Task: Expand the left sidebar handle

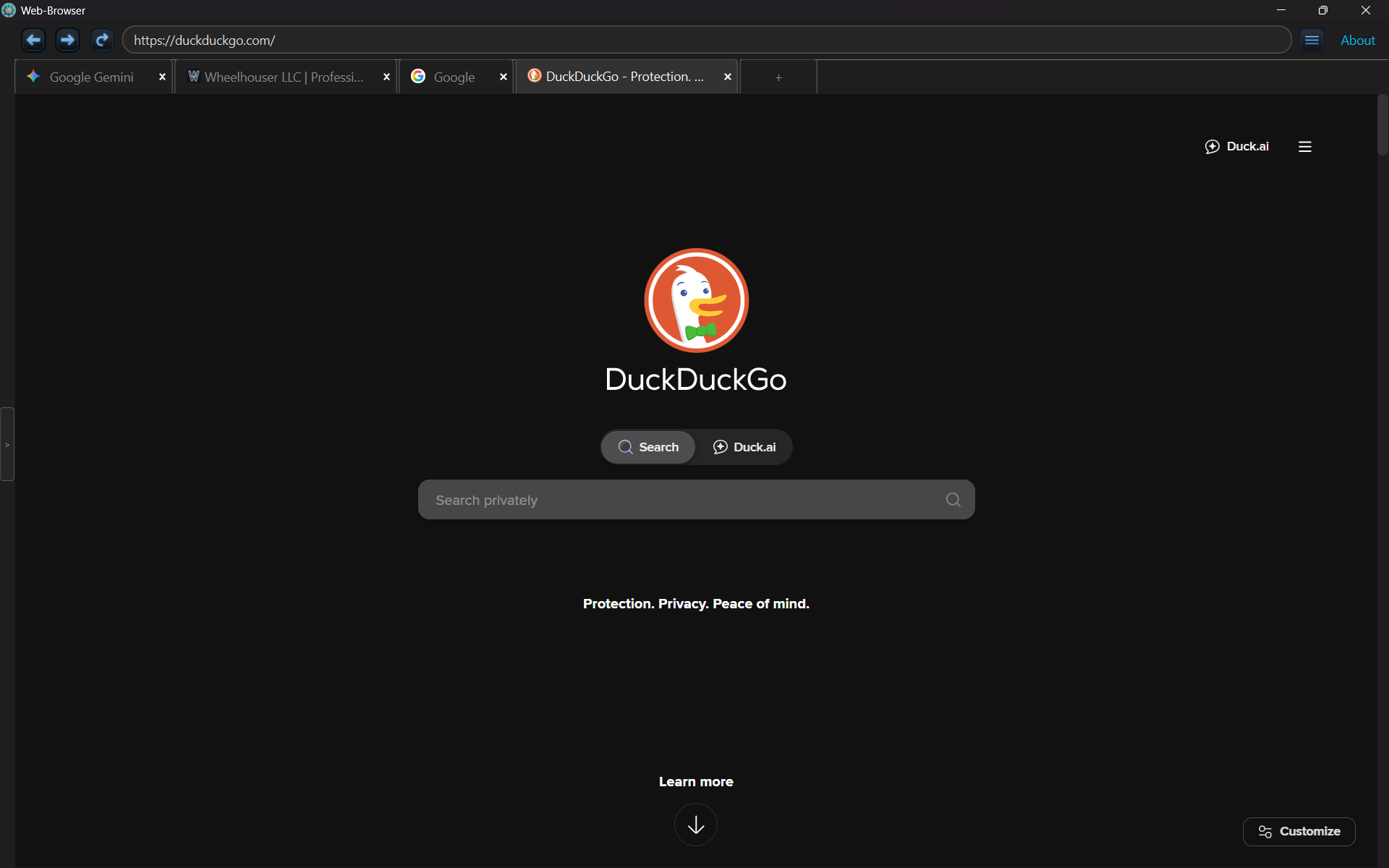Action: 7,444
